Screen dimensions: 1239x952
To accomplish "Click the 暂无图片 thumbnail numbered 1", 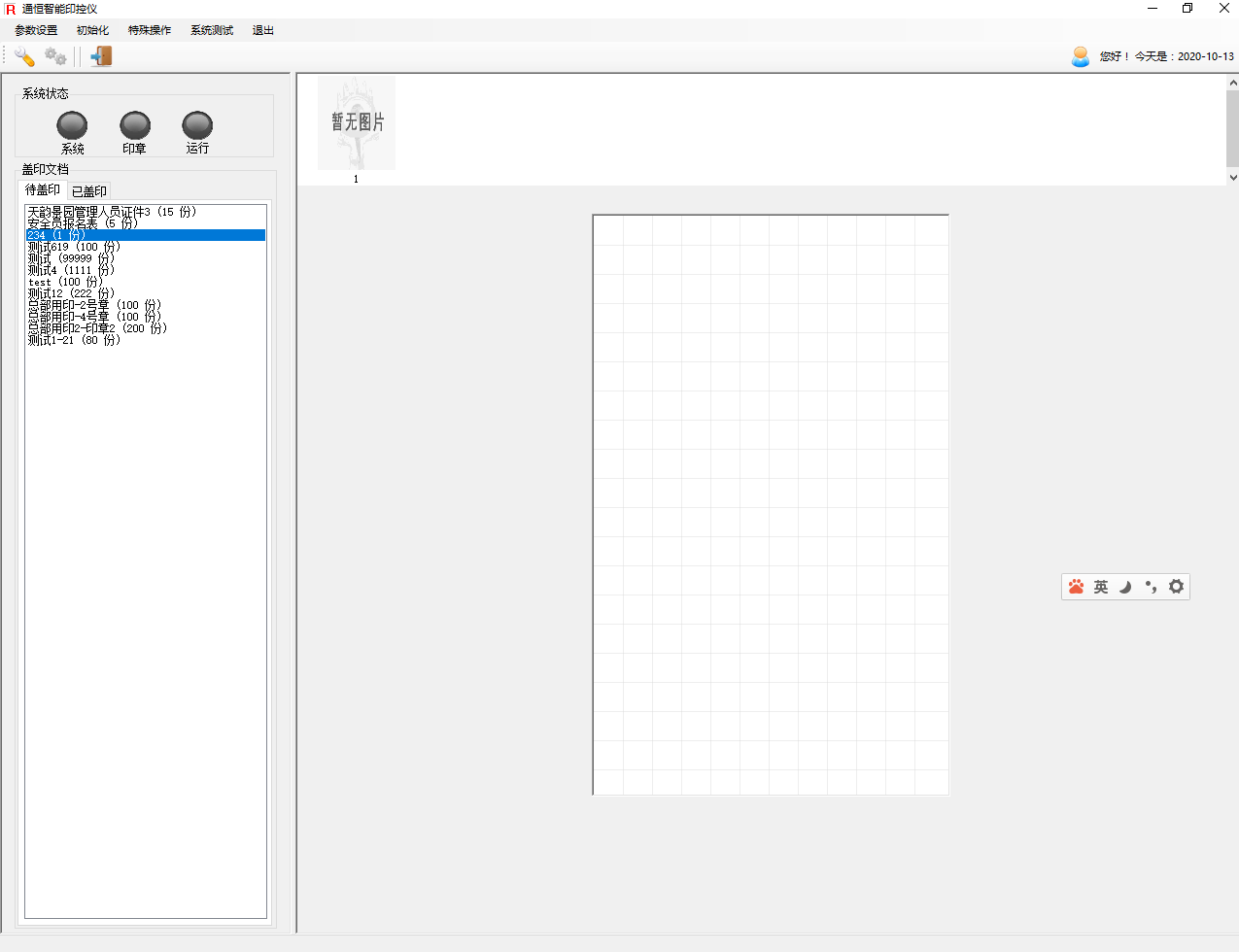I will tap(357, 123).
